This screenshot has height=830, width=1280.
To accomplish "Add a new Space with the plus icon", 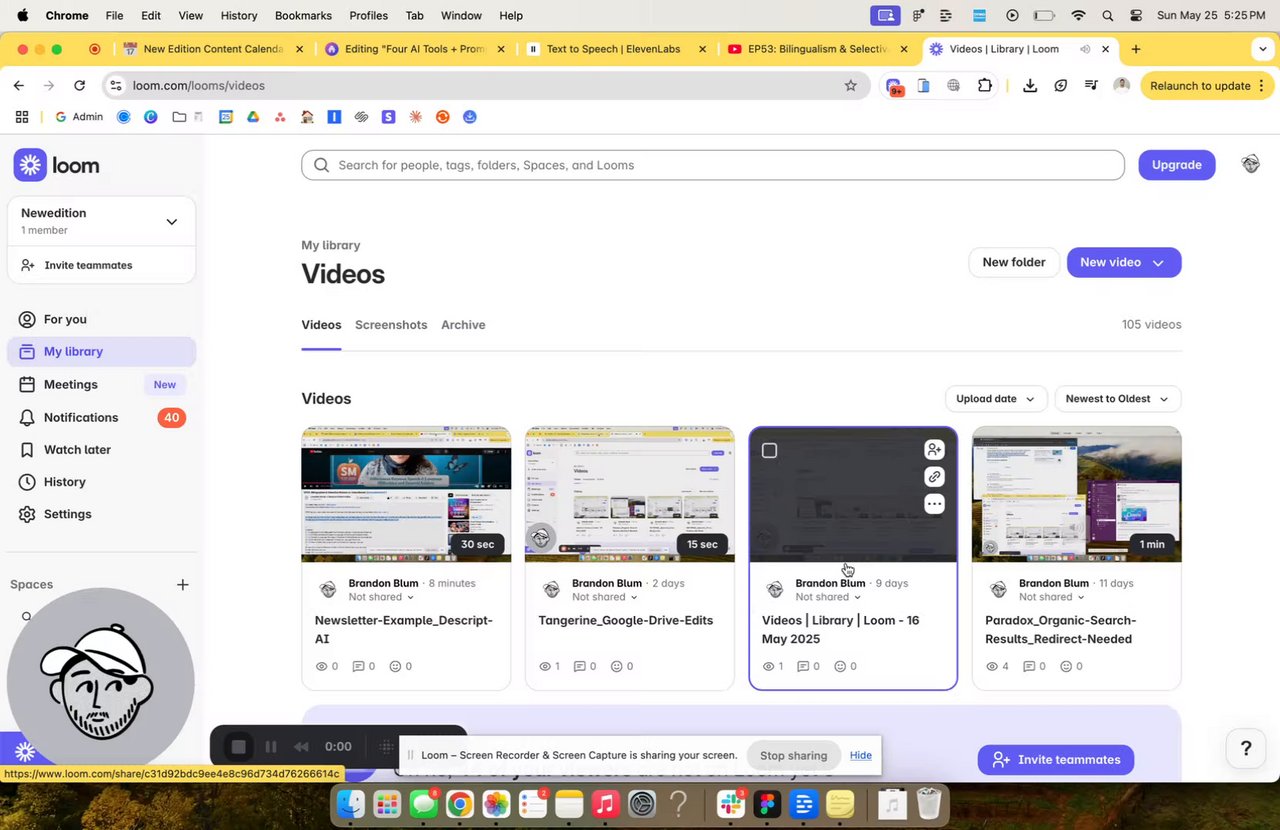I will pyautogui.click(x=182, y=584).
